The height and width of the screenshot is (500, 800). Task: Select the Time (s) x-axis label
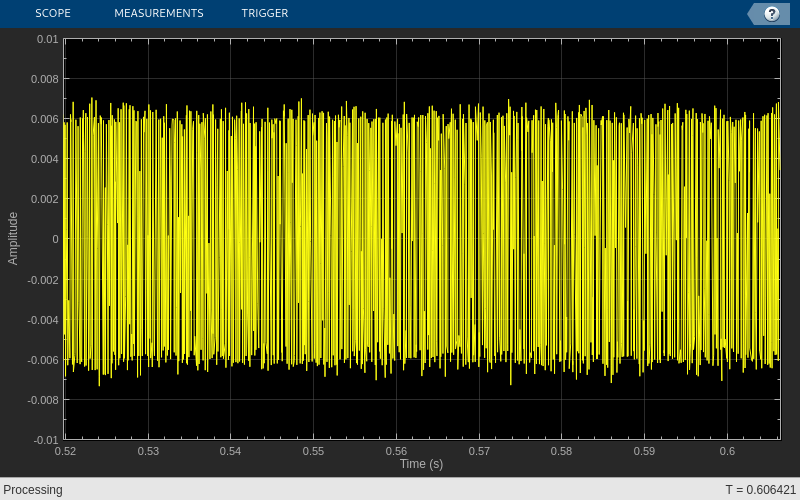tap(421, 464)
